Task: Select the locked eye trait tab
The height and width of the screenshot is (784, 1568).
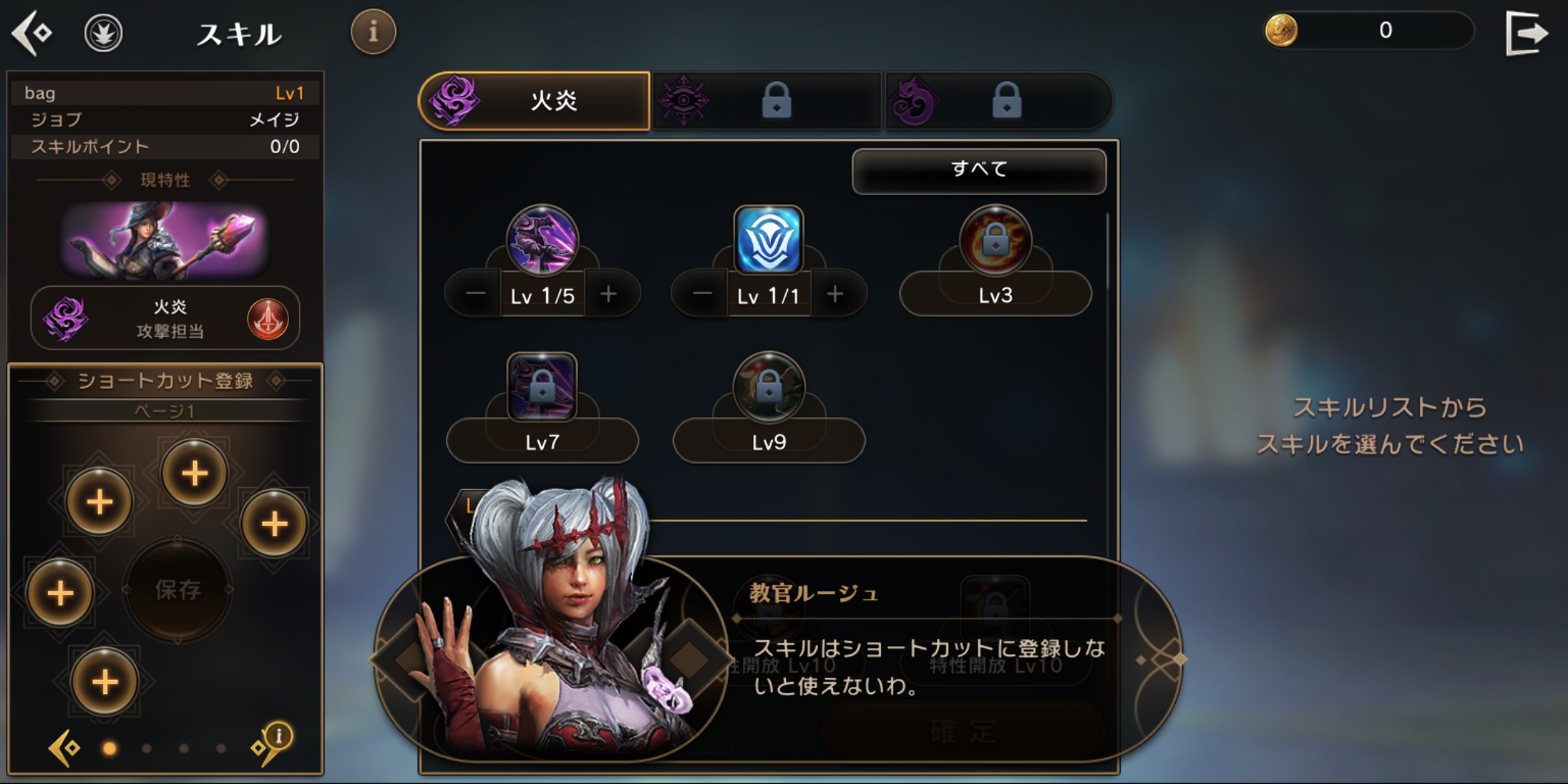Action: (767, 101)
